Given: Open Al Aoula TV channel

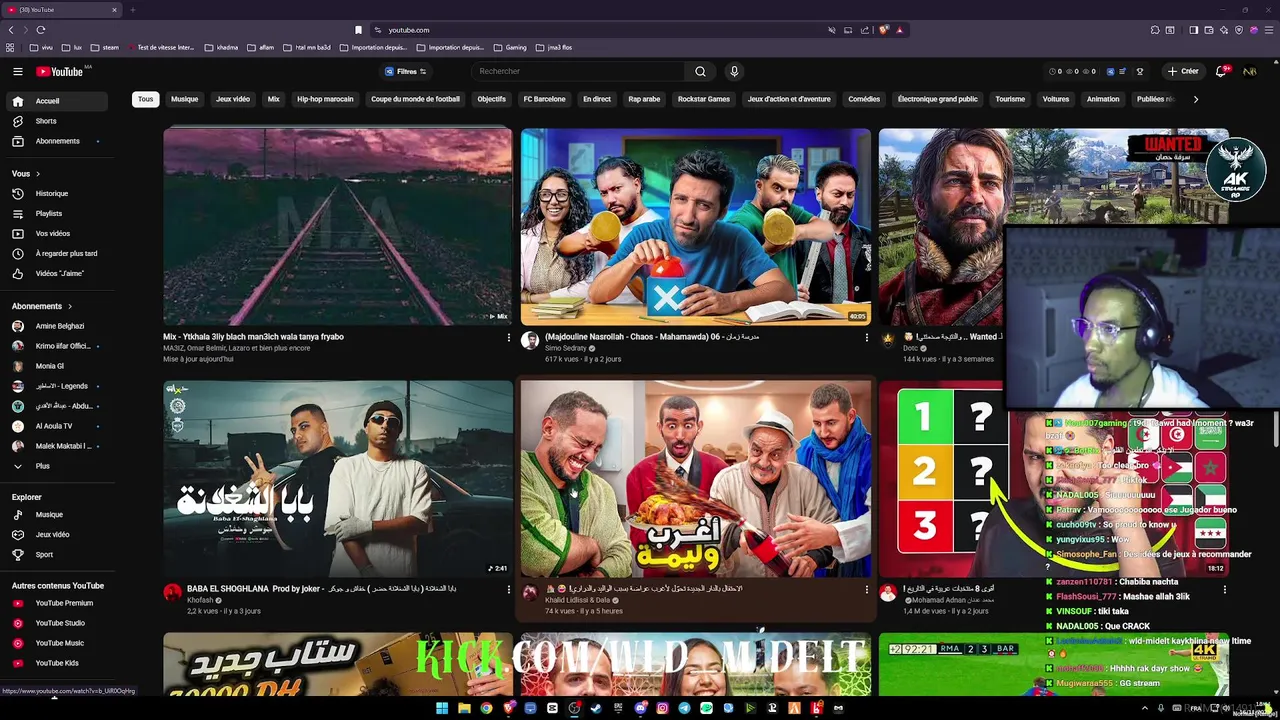Looking at the screenshot, I should tap(55, 426).
